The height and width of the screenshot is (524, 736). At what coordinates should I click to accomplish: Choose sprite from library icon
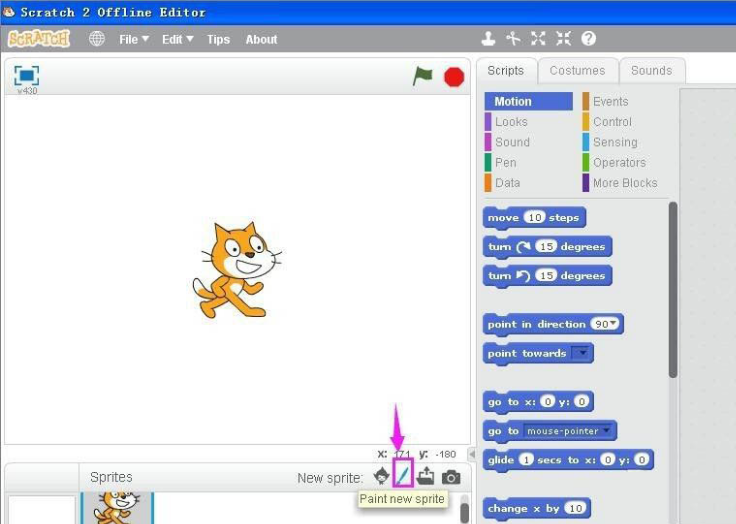click(x=381, y=477)
